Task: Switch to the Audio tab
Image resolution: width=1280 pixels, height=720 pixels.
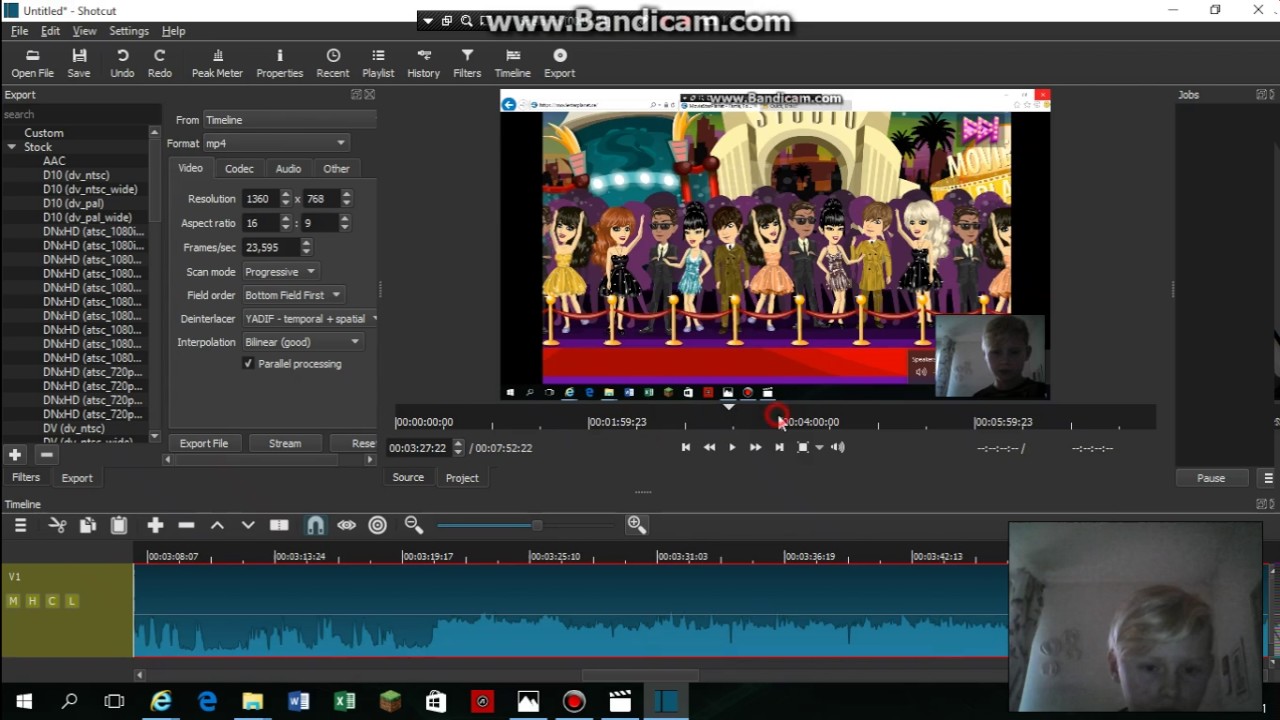Action: click(x=288, y=169)
